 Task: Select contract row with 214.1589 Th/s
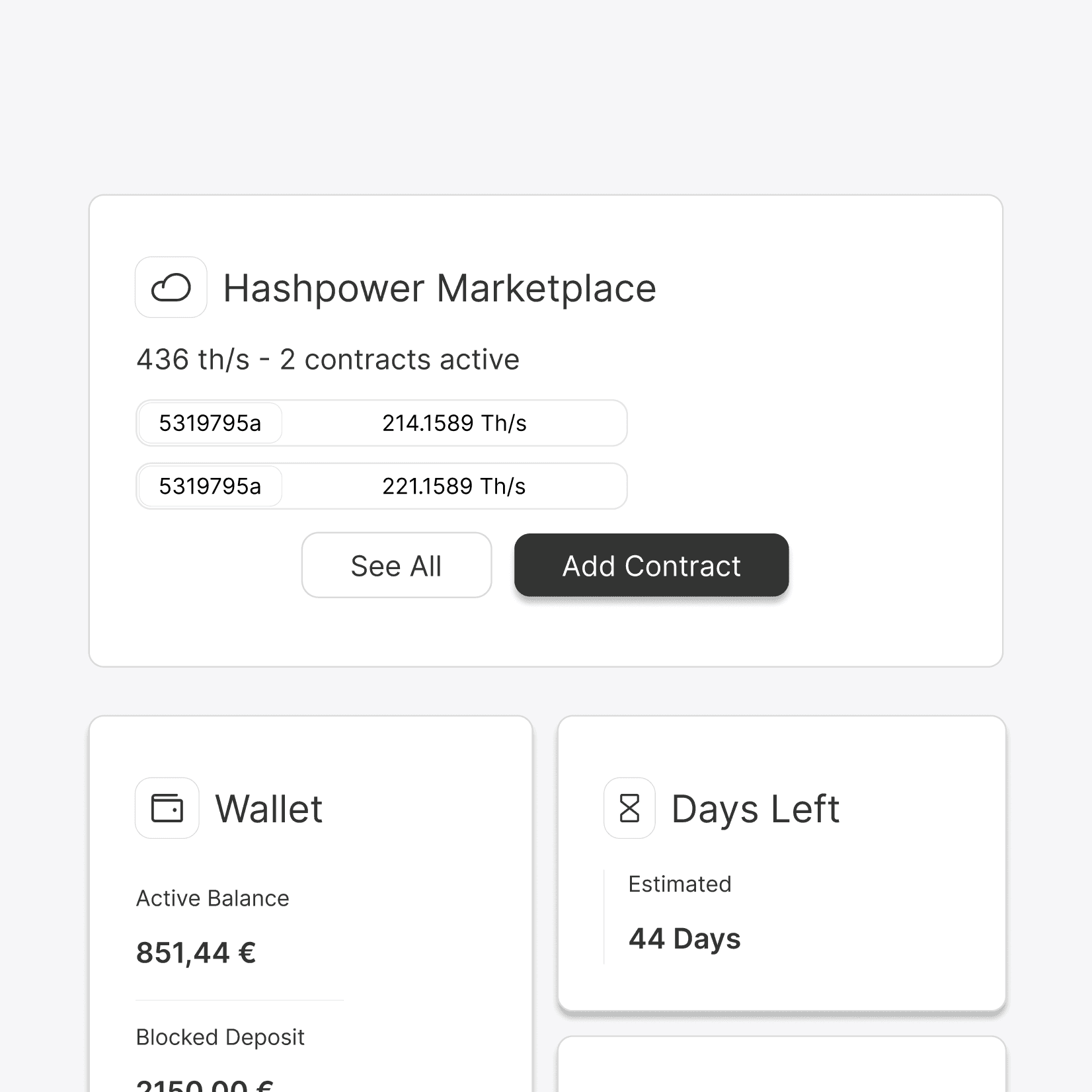(381, 423)
